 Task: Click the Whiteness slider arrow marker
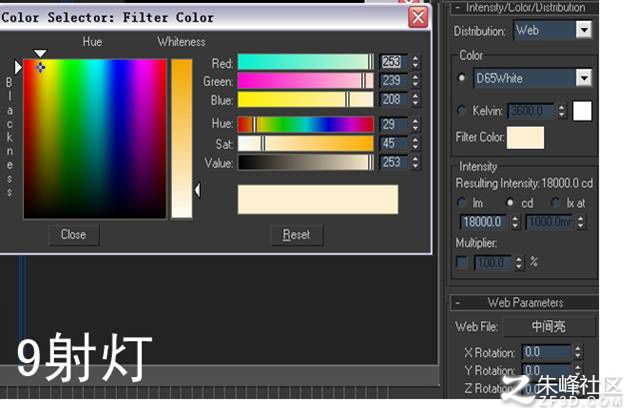197,190
